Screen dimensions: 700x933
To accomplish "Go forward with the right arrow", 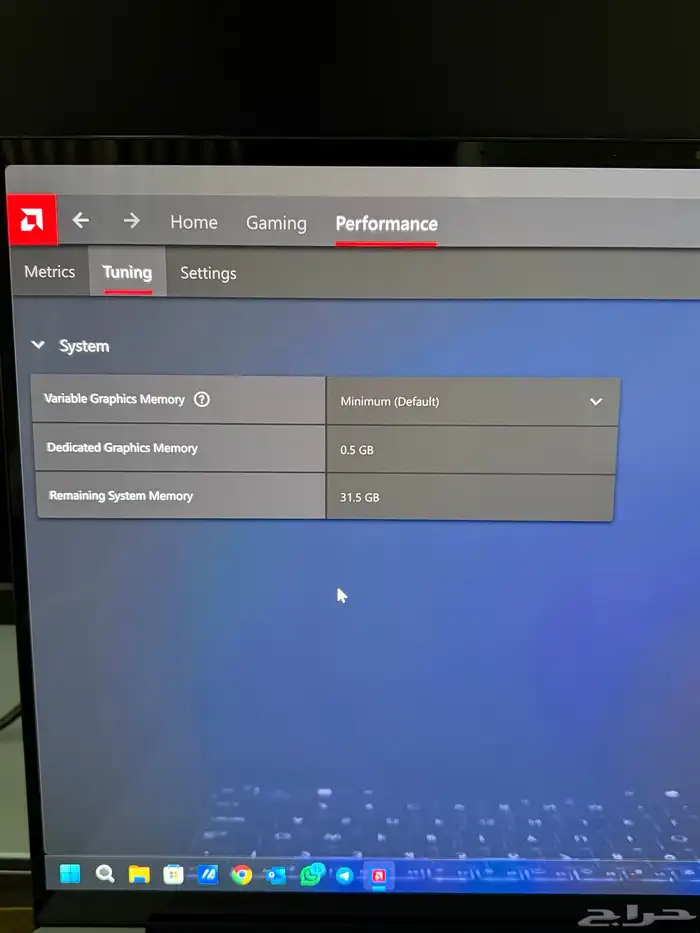I will click(x=132, y=221).
